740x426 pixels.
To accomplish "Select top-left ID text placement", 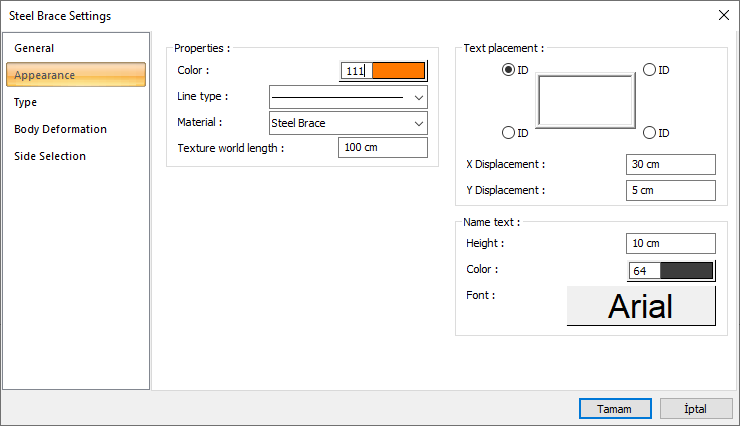I will [509, 70].
